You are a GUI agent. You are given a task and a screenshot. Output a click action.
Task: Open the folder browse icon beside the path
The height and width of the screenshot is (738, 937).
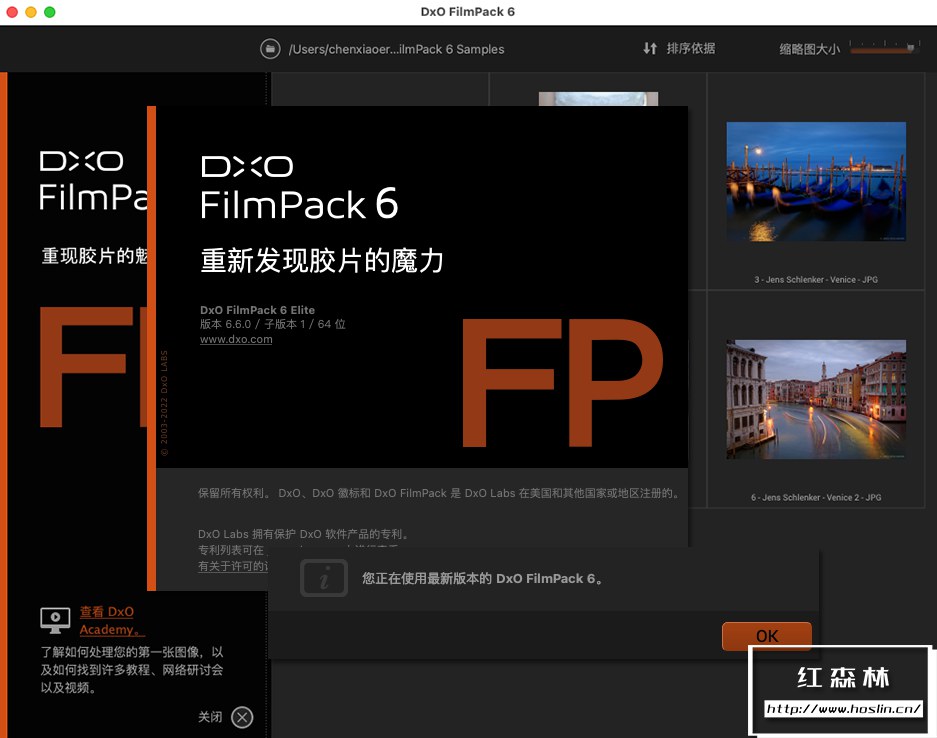coord(270,49)
